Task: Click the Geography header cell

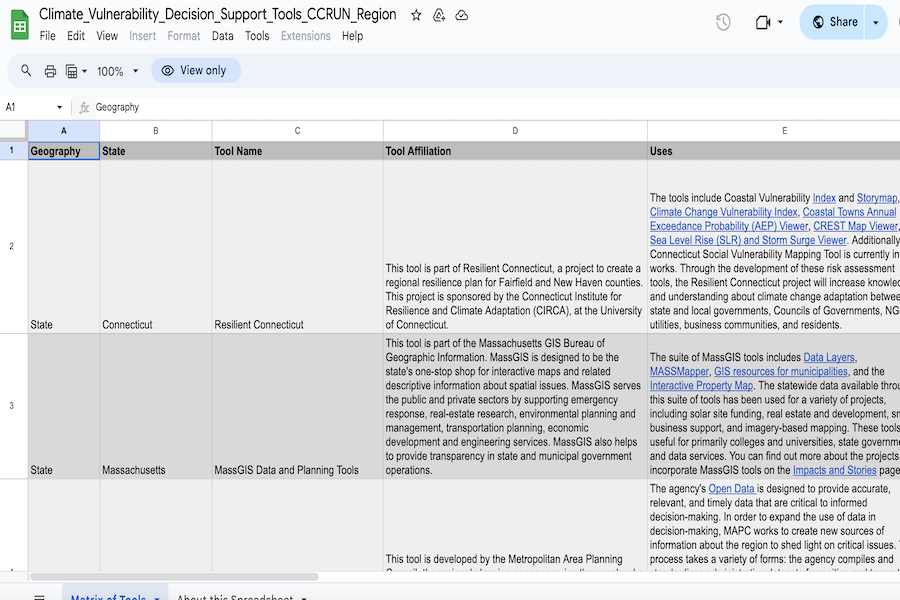Action: pos(64,151)
